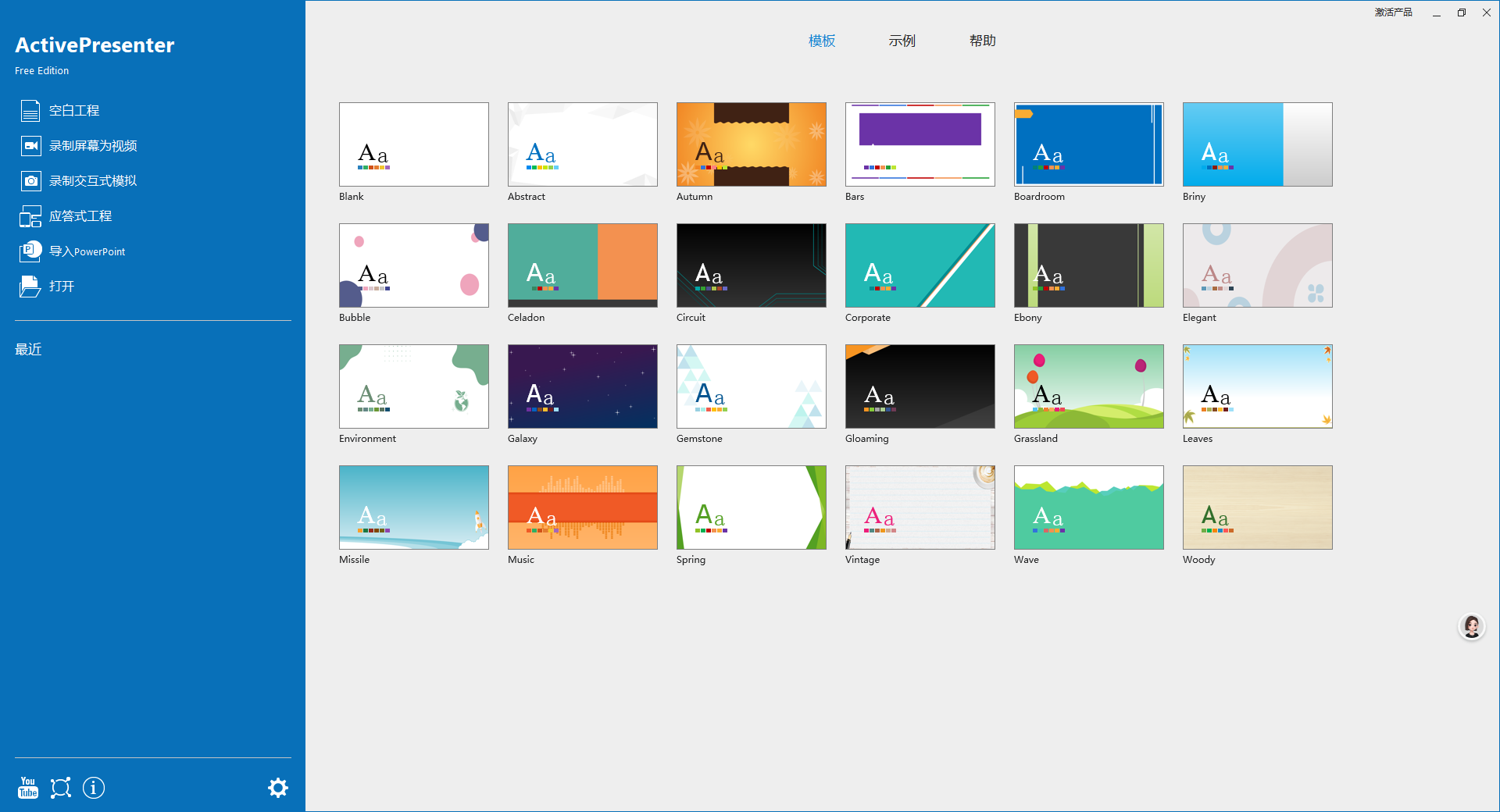Screen dimensions: 1500x812
Task: Create a new 应答式工程 responsive project
Action: point(80,215)
